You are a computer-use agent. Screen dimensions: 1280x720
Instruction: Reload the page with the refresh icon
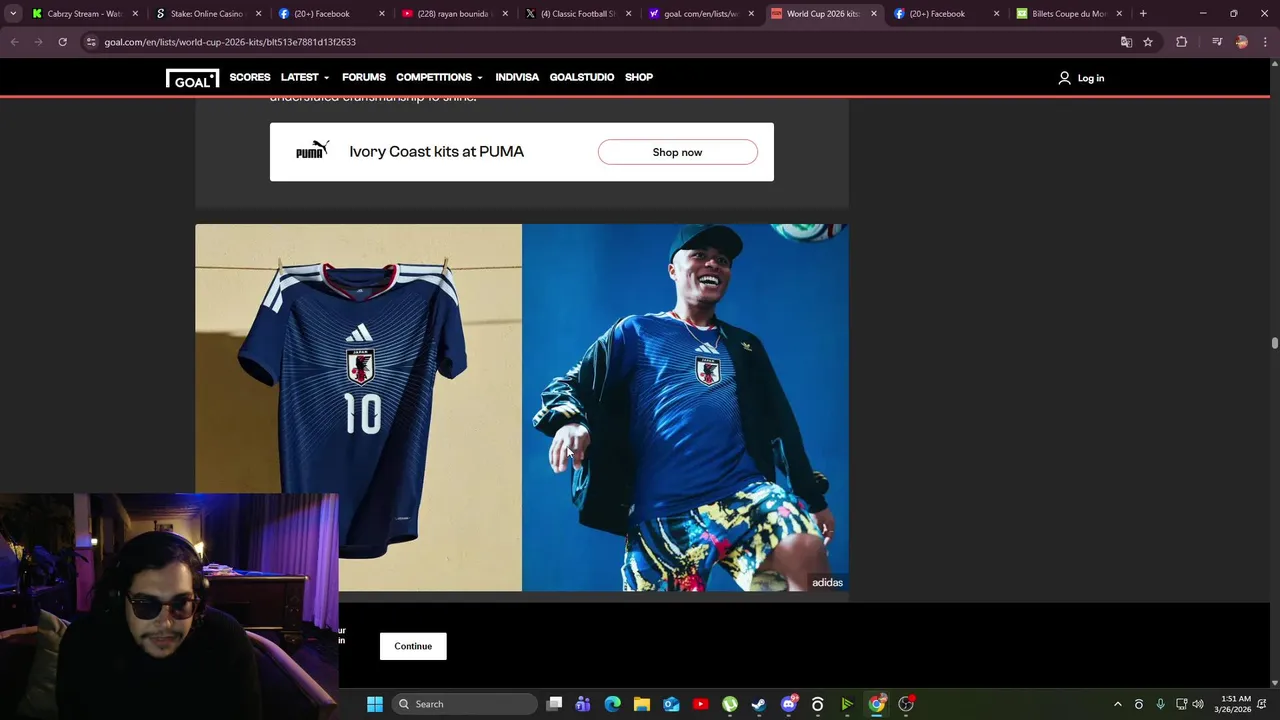click(62, 42)
